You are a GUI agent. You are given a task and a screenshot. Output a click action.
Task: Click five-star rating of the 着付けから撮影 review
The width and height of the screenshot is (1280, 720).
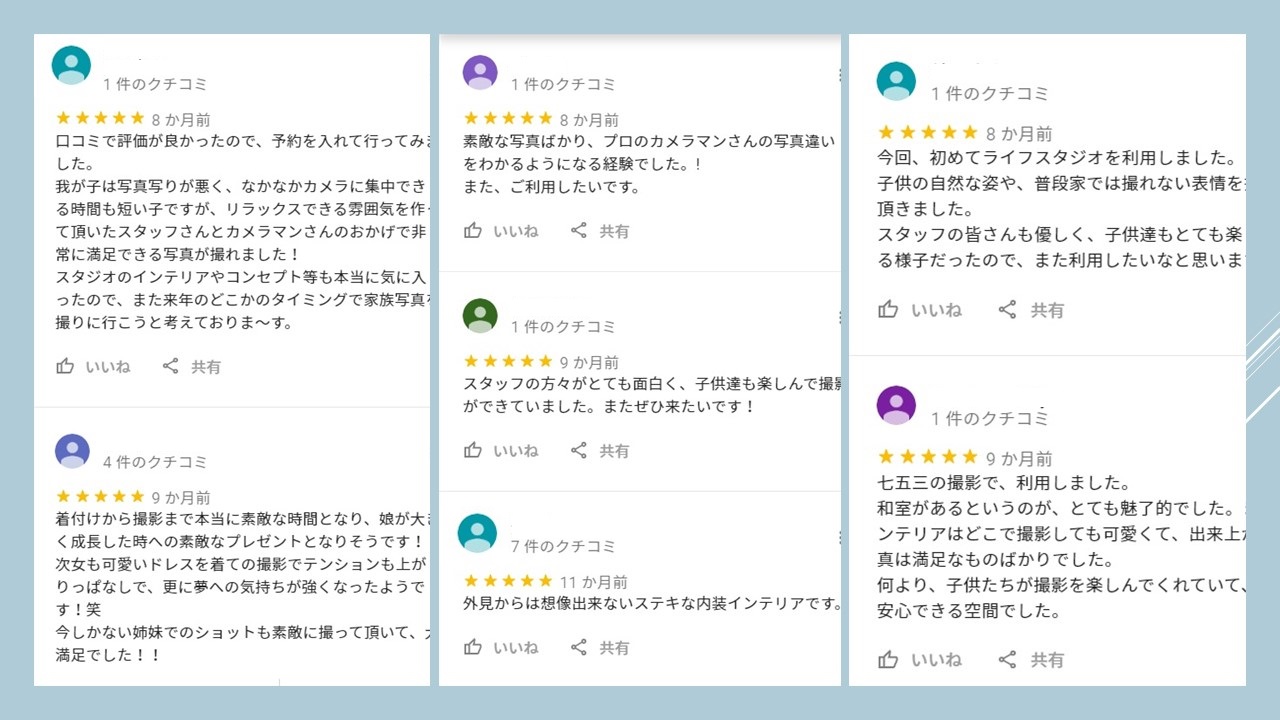coord(100,496)
